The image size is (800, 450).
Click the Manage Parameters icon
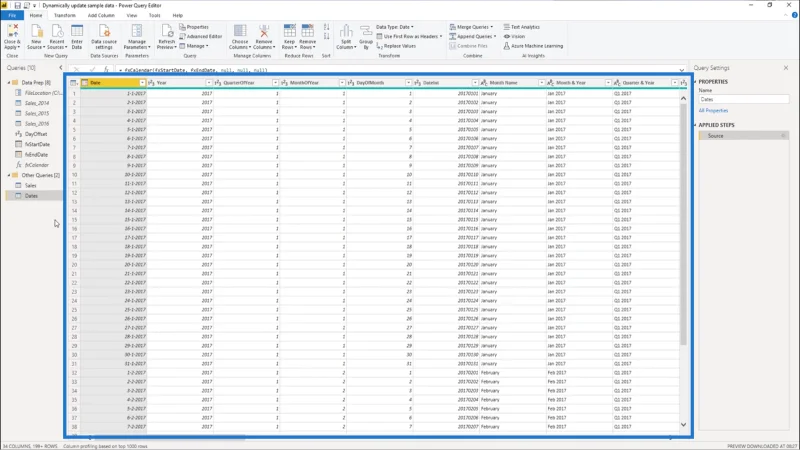(136, 32)
